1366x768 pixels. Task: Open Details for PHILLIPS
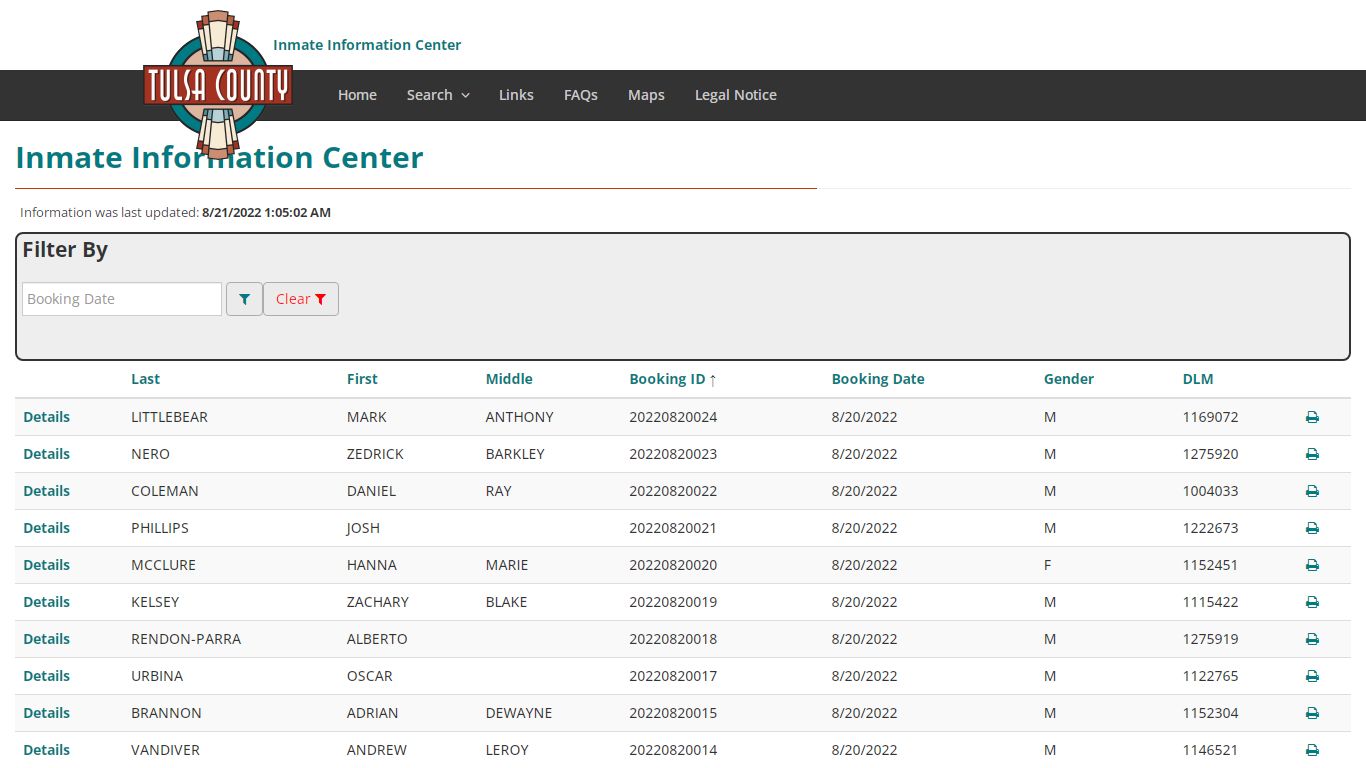click(x=47, y=528)
